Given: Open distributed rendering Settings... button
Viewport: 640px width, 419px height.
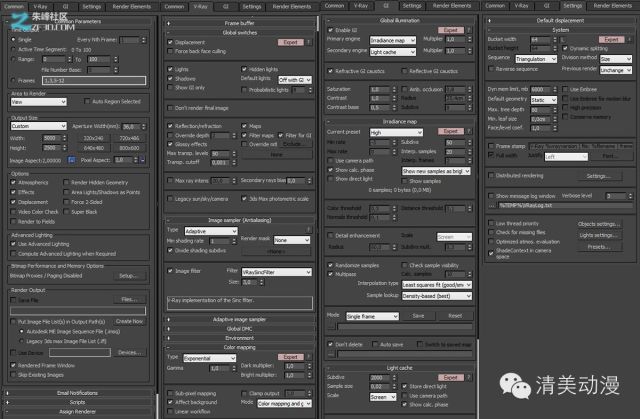Looking at the screenshot, I should (x=599, y=176).
